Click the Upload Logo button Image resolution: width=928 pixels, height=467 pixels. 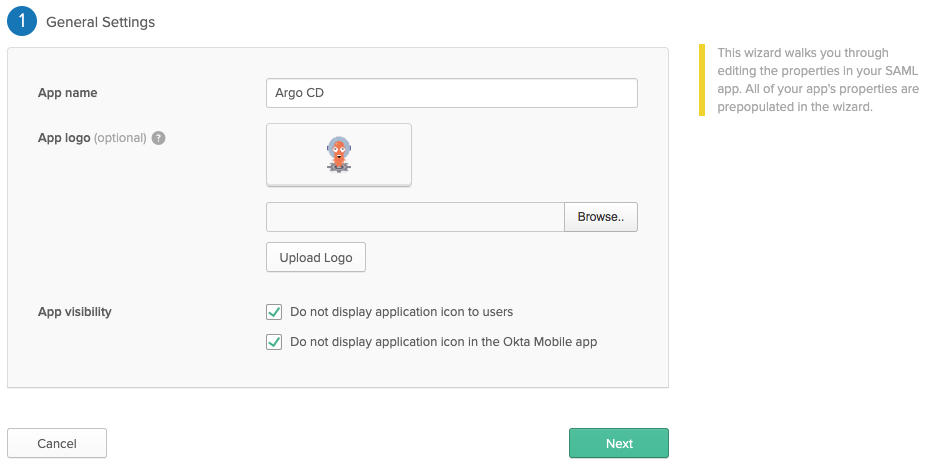pos(316,257)
